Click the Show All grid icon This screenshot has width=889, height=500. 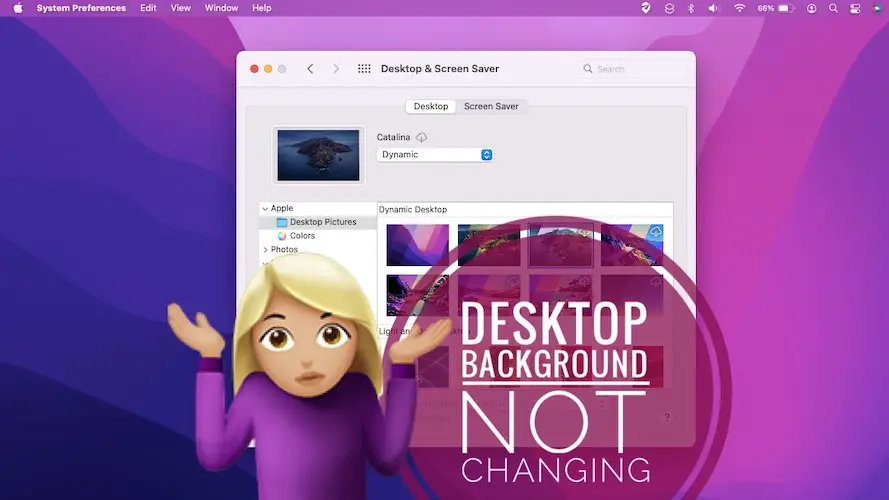364,69
